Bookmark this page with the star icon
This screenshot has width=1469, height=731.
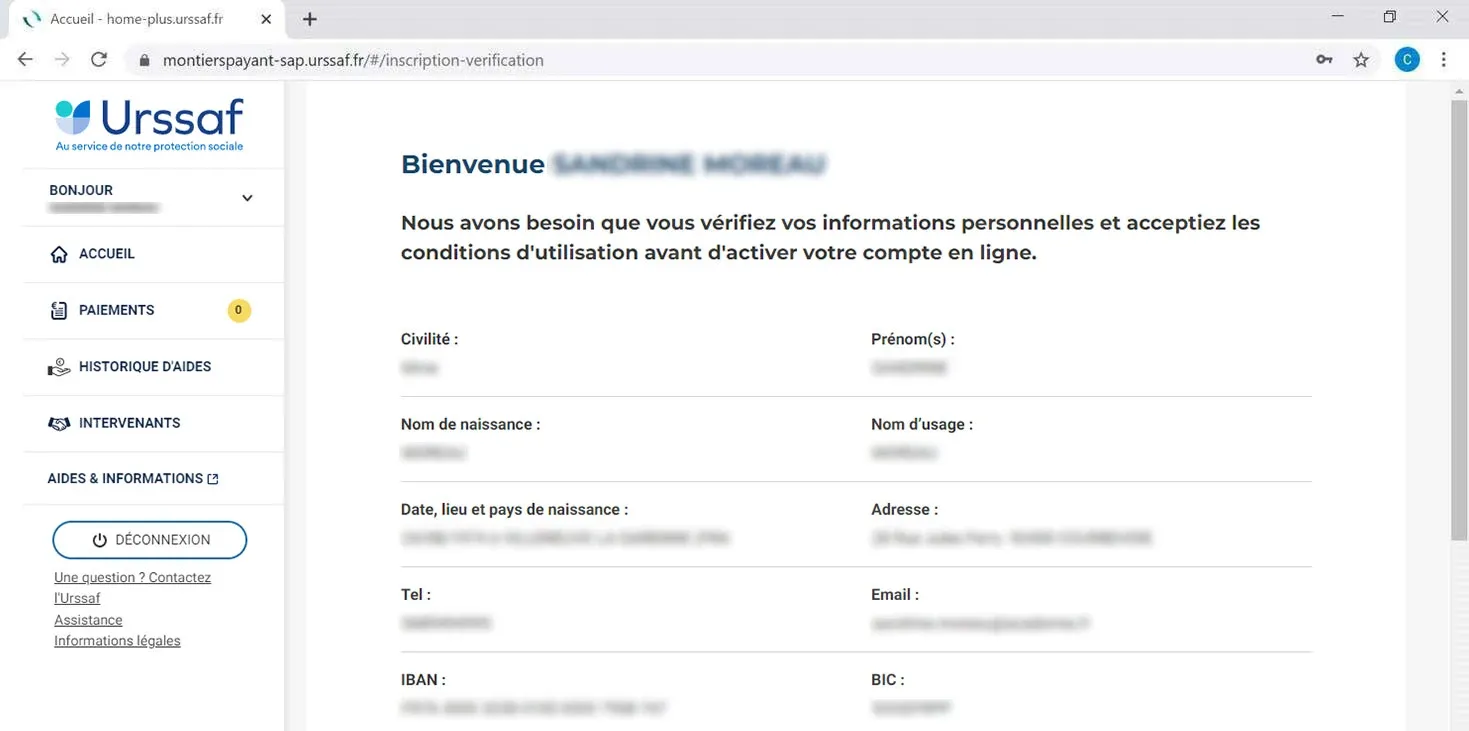coord(1361,60)
